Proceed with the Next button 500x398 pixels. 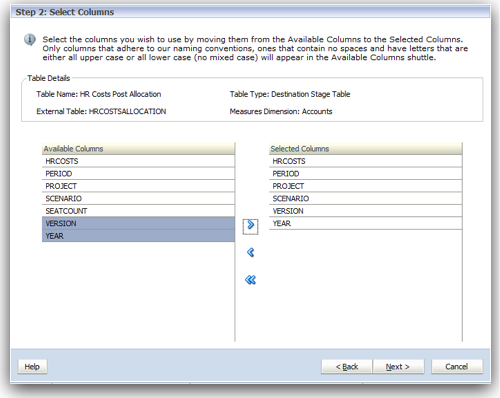tap(398, 367)
